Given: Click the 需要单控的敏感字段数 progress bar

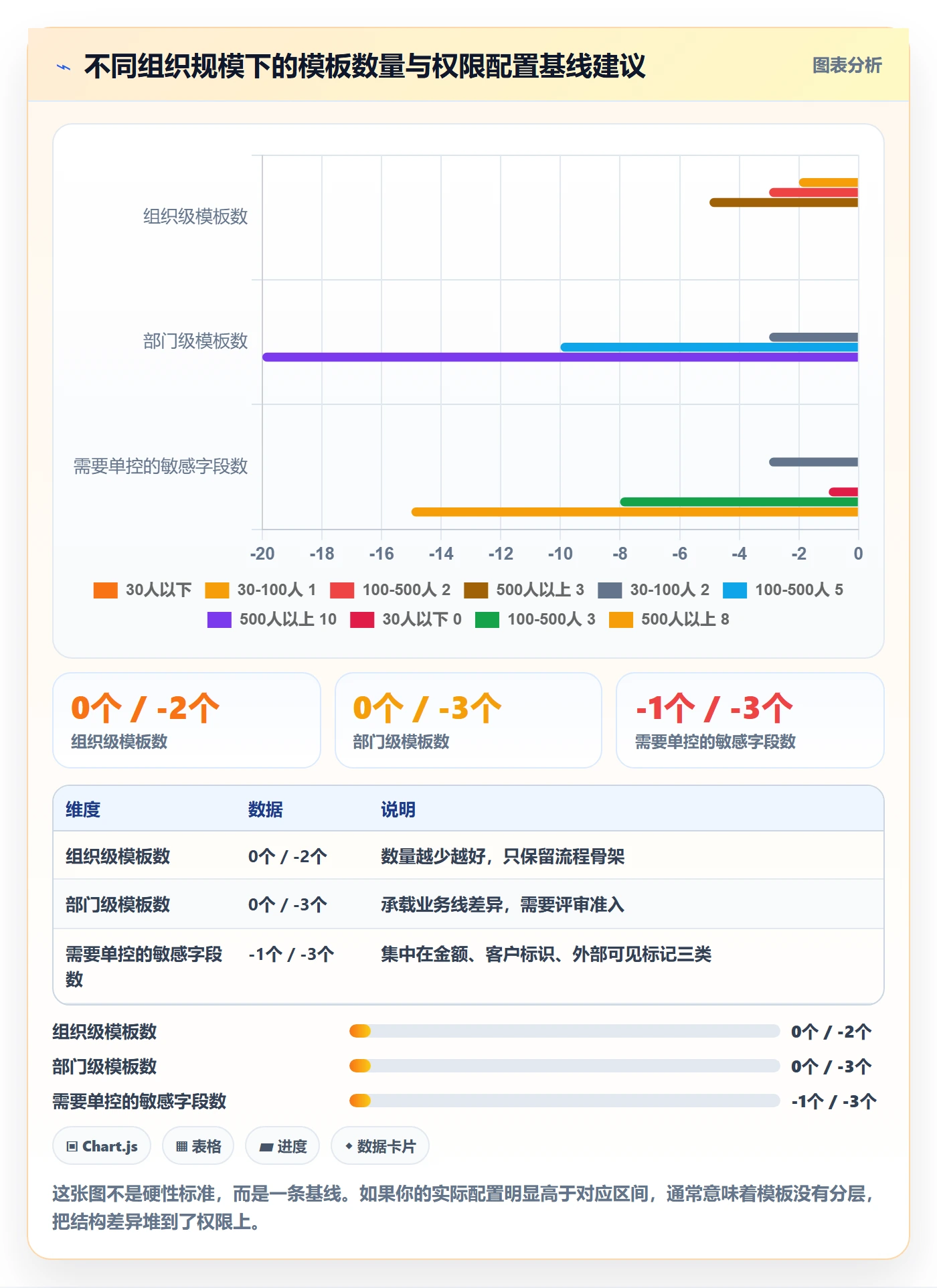Looking at the screenshot, I should coord(564,1101).
